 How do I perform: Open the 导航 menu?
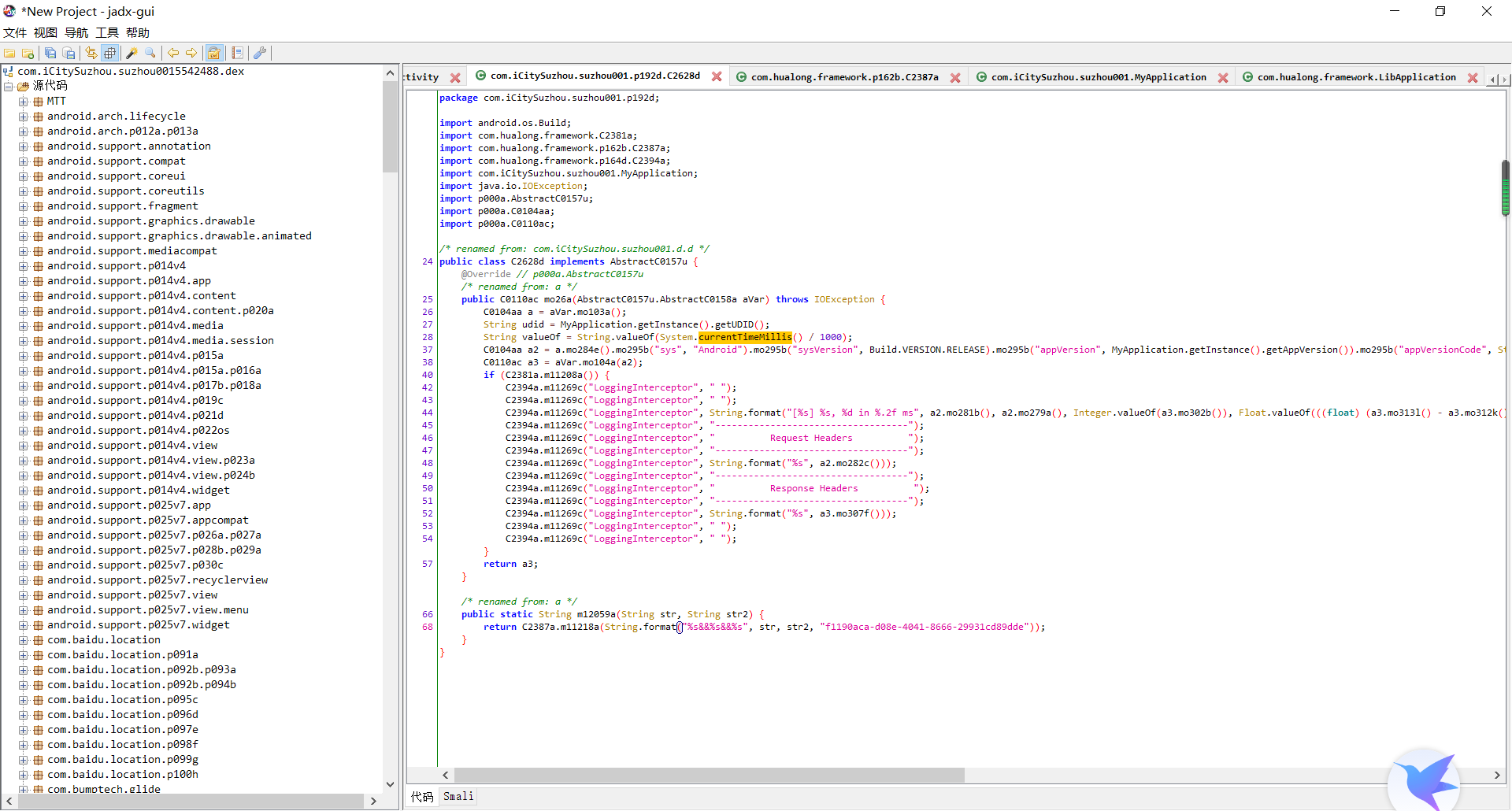(x=76, y=32)
